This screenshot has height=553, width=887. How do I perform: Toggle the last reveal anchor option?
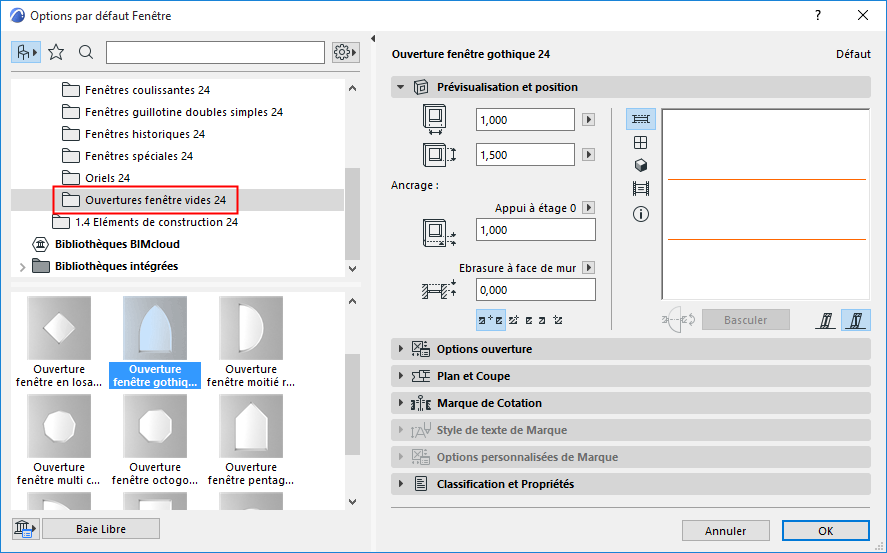pos(558,320)
